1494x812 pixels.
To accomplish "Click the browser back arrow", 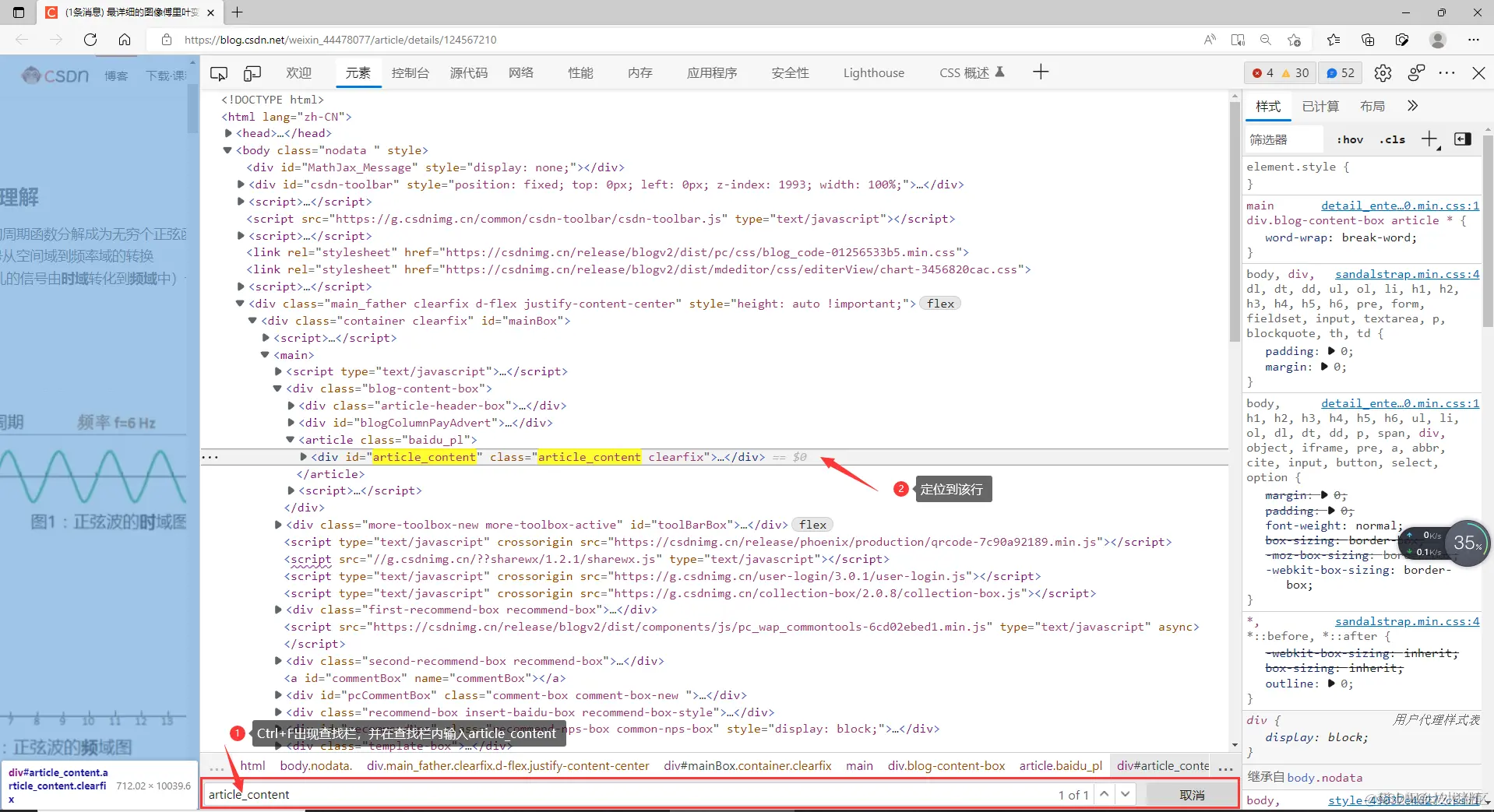I will 22,40.
